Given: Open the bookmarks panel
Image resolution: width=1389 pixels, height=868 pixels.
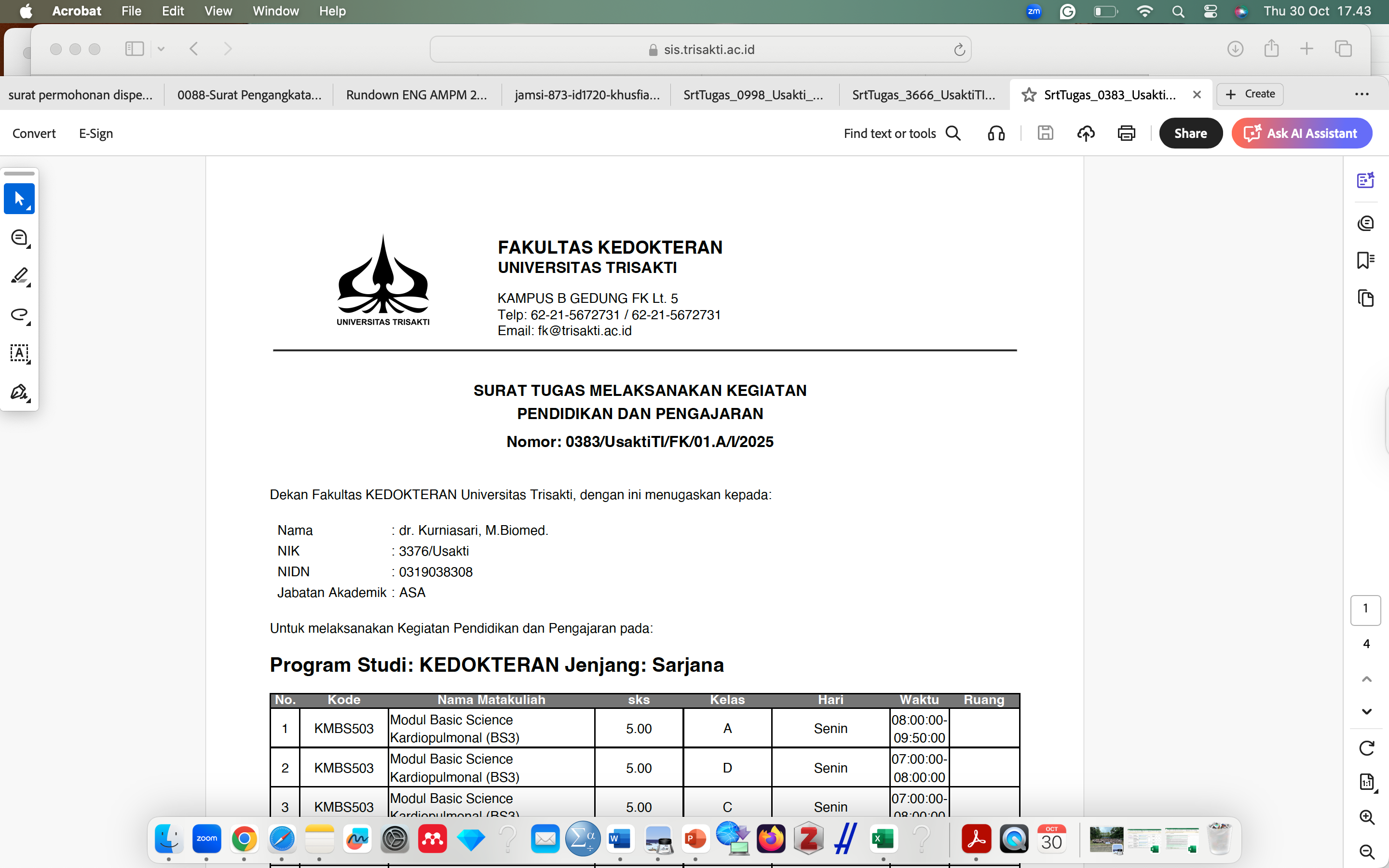Looking at the screenshot, I should [x=1365, y=260].
